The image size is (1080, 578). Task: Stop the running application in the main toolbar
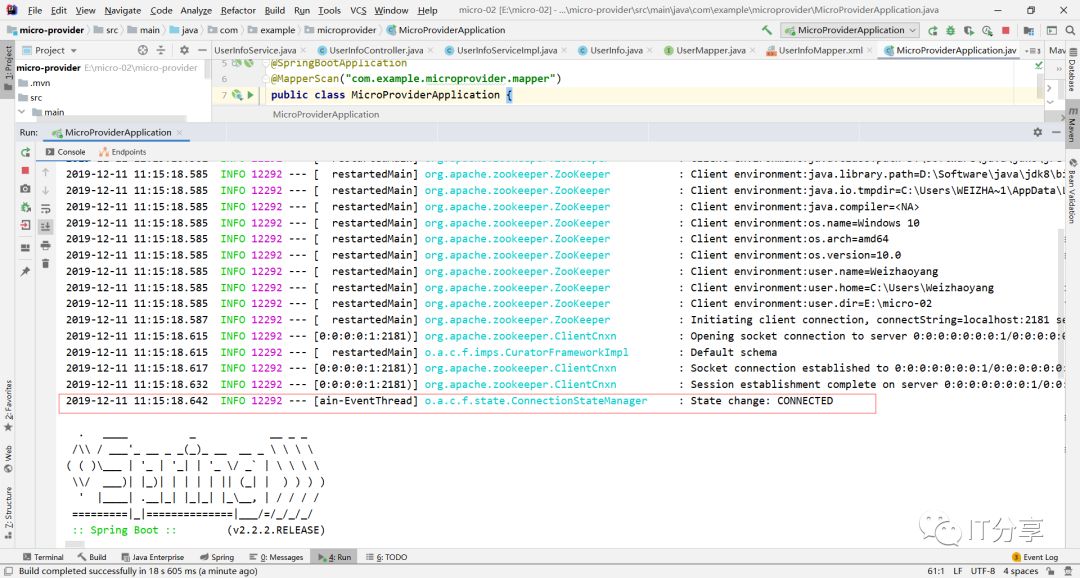[x=1006, y=30]
